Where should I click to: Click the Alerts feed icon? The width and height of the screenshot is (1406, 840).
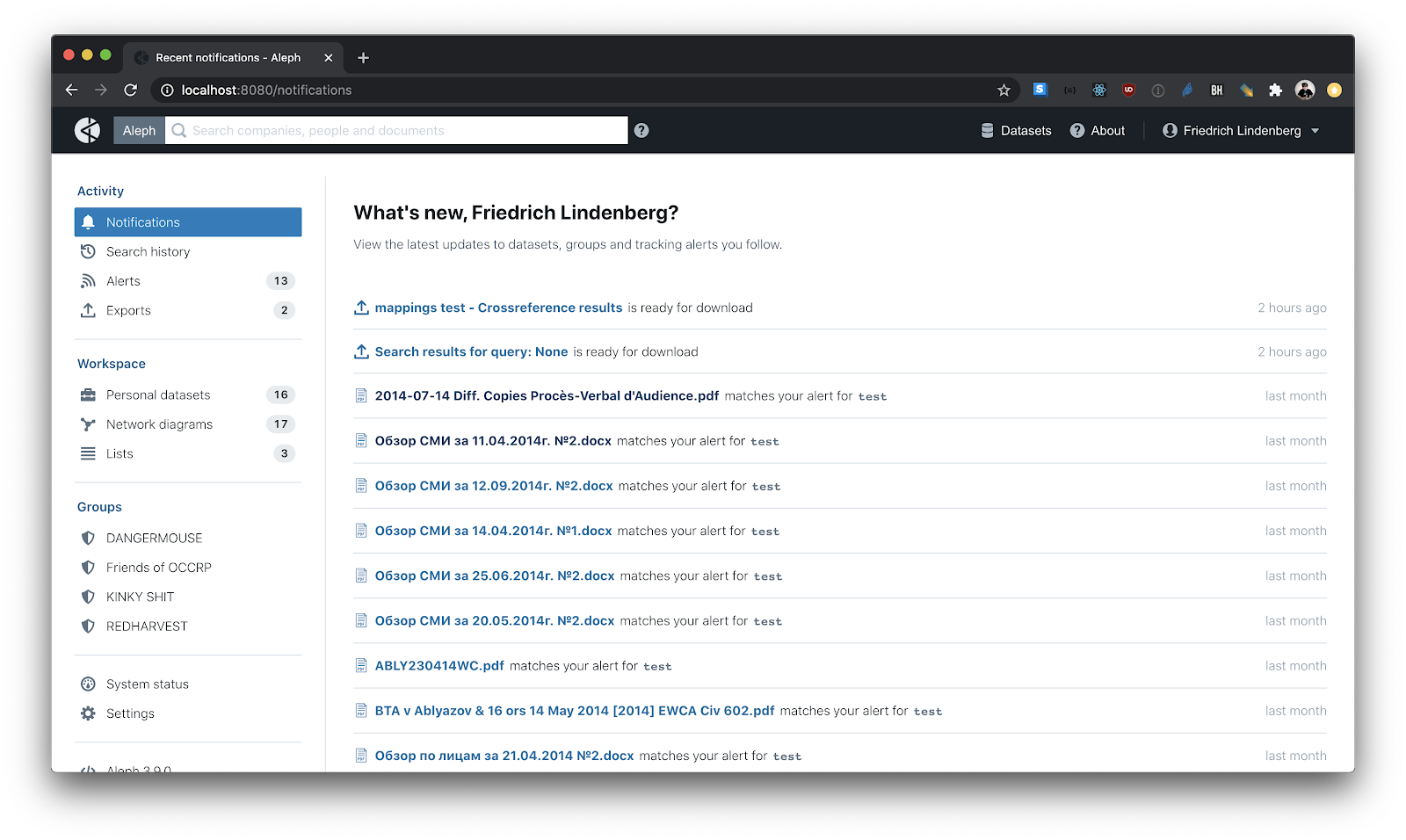tap(88, 281)
